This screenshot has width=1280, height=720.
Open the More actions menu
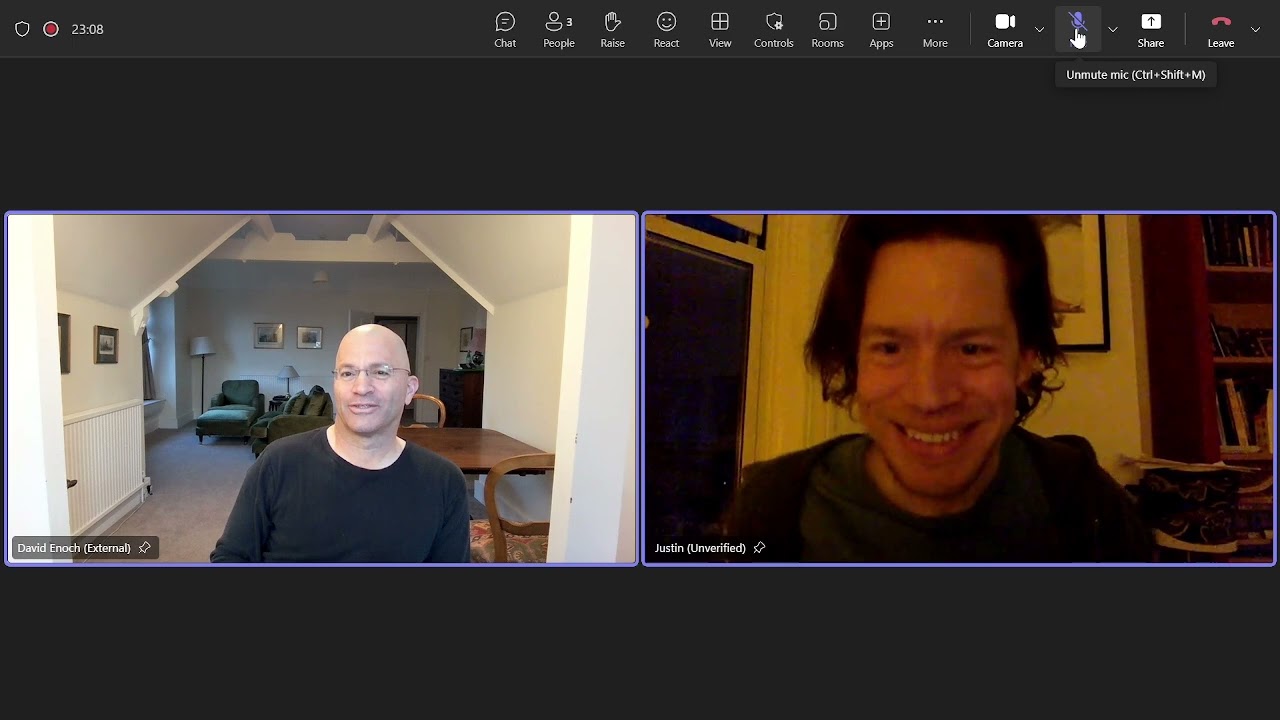point(935,29)
